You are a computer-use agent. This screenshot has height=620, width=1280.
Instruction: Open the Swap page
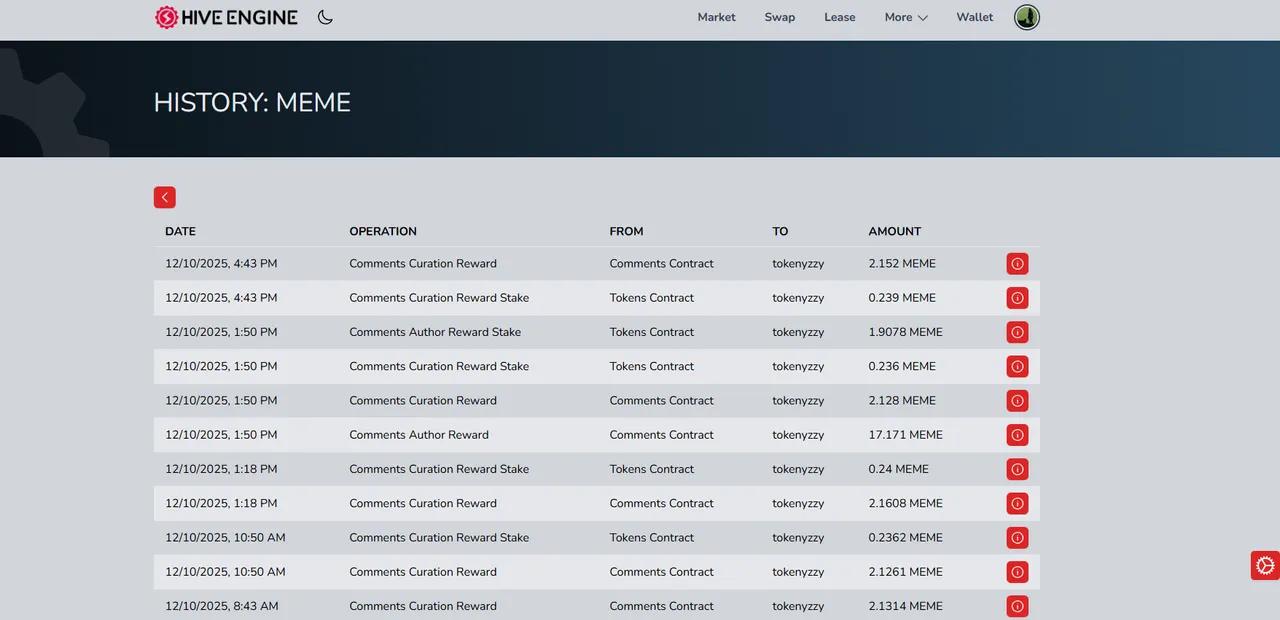780,17
